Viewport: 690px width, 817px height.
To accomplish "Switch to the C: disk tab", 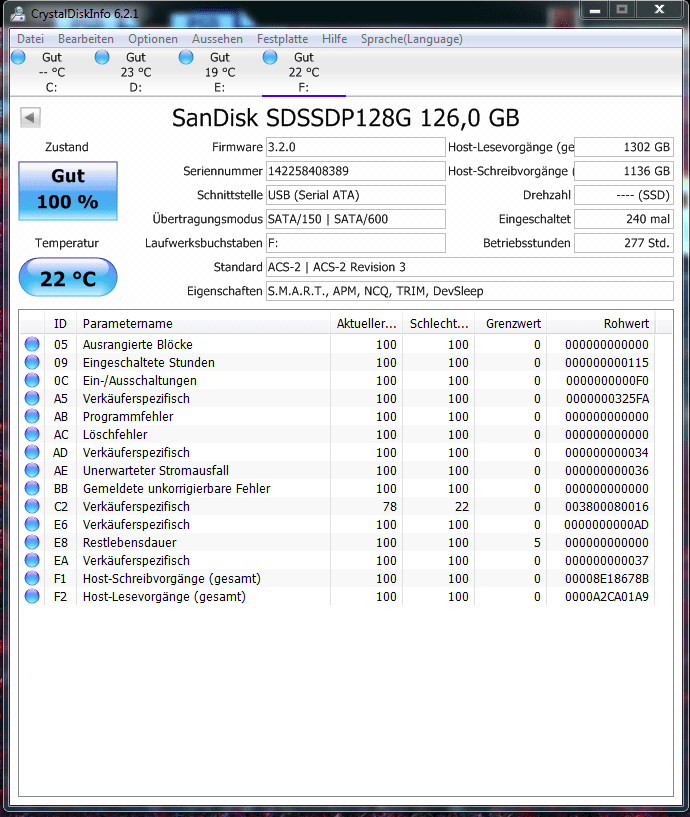I will click(x=52, y=72).
